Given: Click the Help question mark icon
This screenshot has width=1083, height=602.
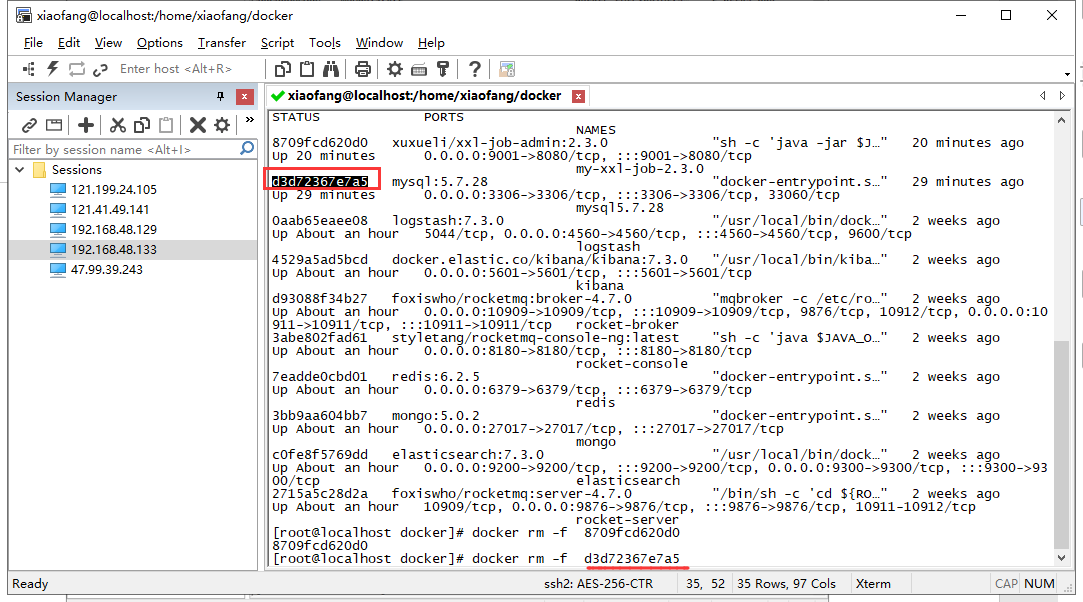Looking at the screenshot, I should [x=474, y=68].
